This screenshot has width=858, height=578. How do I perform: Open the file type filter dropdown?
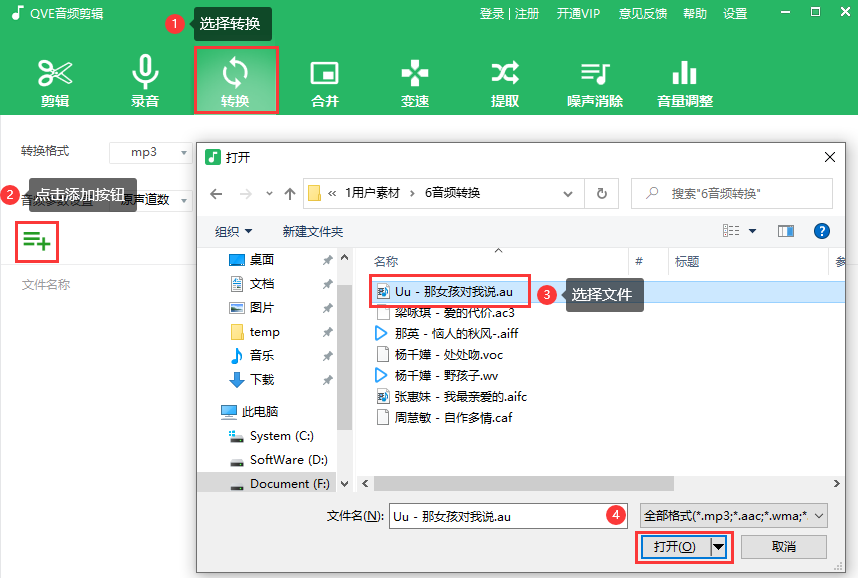pos(733,516)
